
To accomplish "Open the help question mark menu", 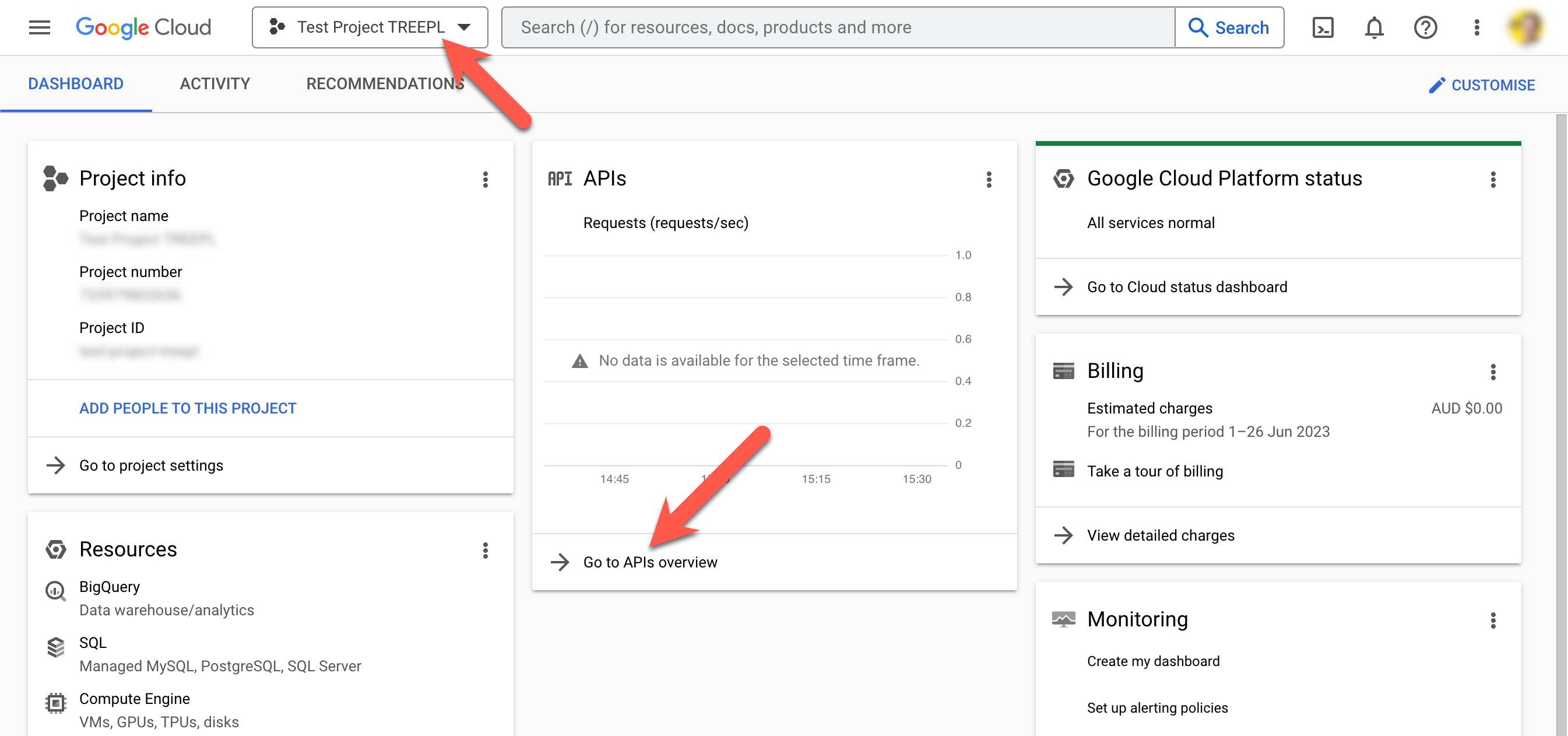I will coord(1425,27).
